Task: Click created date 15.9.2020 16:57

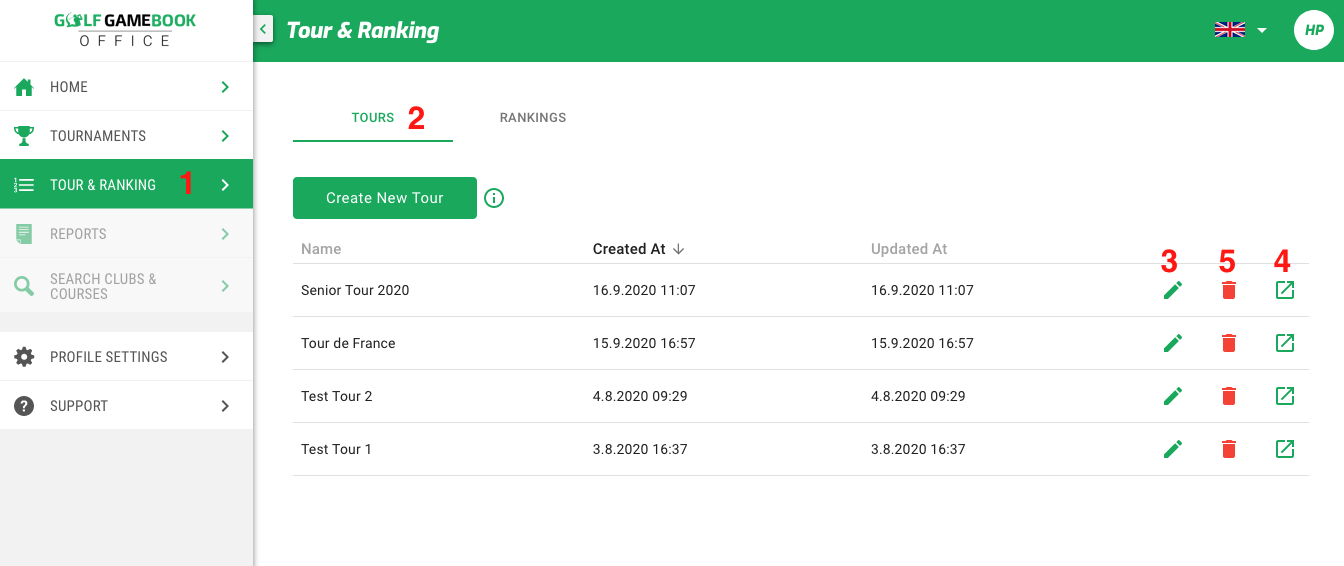Action: click(644, 343)
